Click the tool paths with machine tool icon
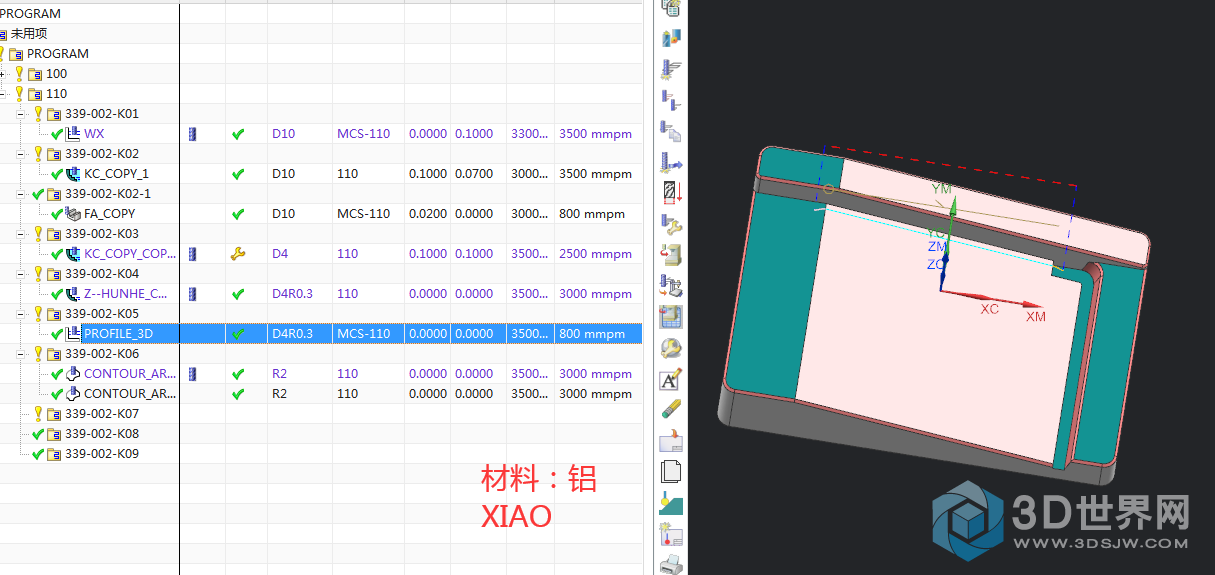 pos(671,286)
